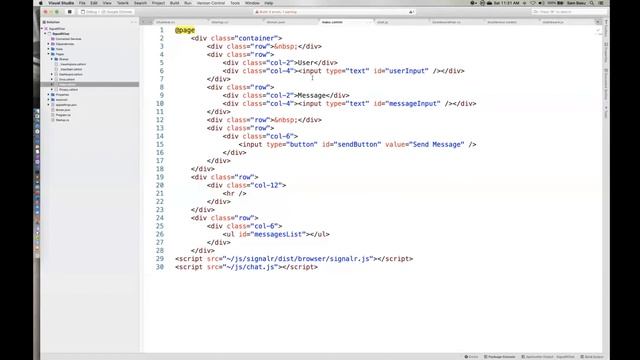
Task: Click the highlighted @page directive on line 1
Action: click(185, 30)
